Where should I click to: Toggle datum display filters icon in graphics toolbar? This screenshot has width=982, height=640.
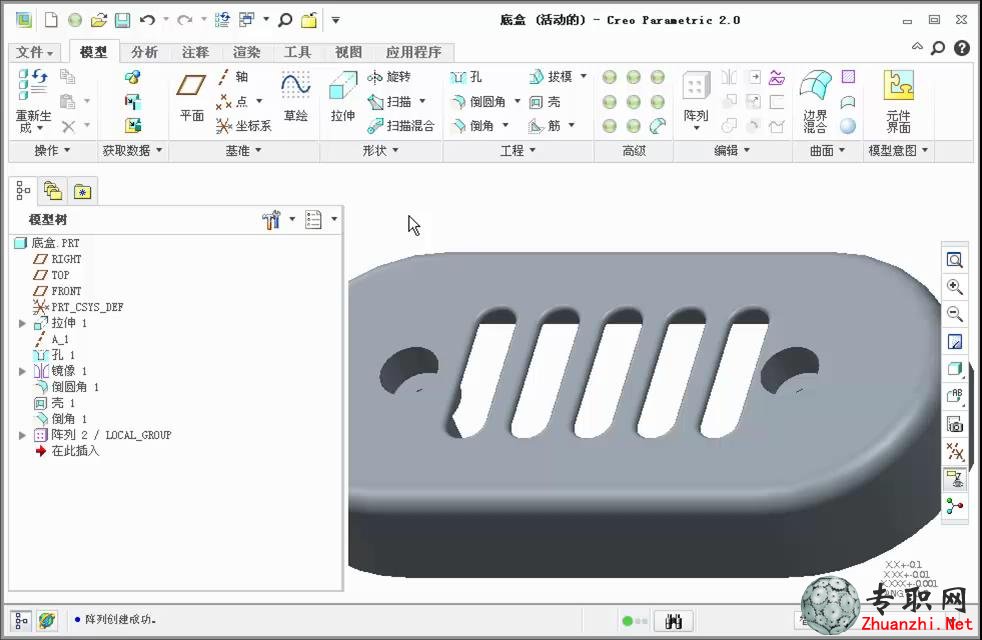(954, 452)
